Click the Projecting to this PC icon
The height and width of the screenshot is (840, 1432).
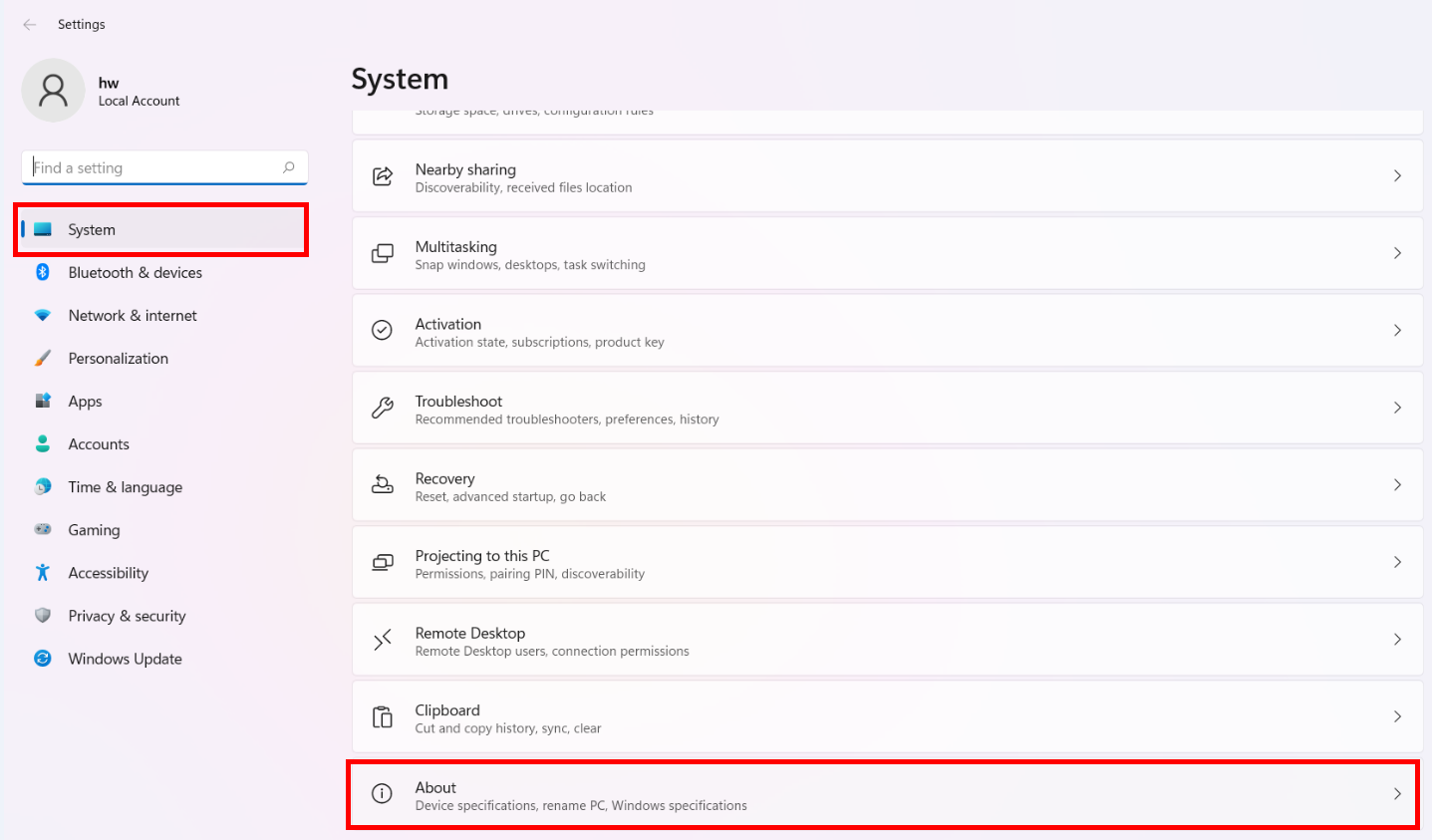[383, 562]
